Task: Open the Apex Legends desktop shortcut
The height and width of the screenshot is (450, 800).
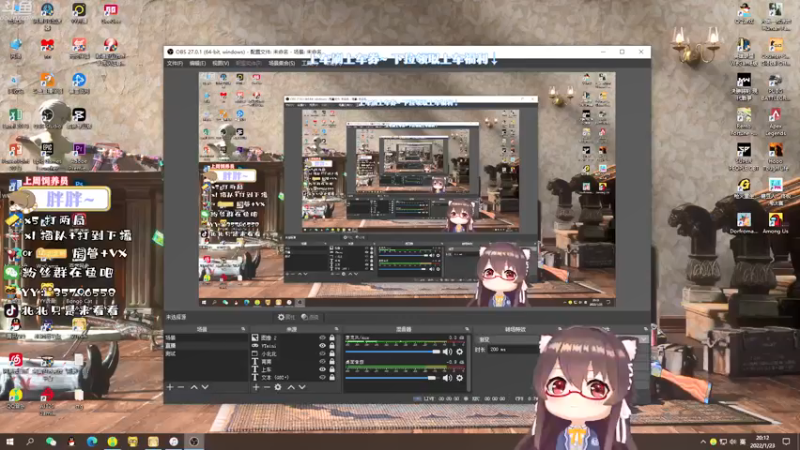Action: pos(776,121)
